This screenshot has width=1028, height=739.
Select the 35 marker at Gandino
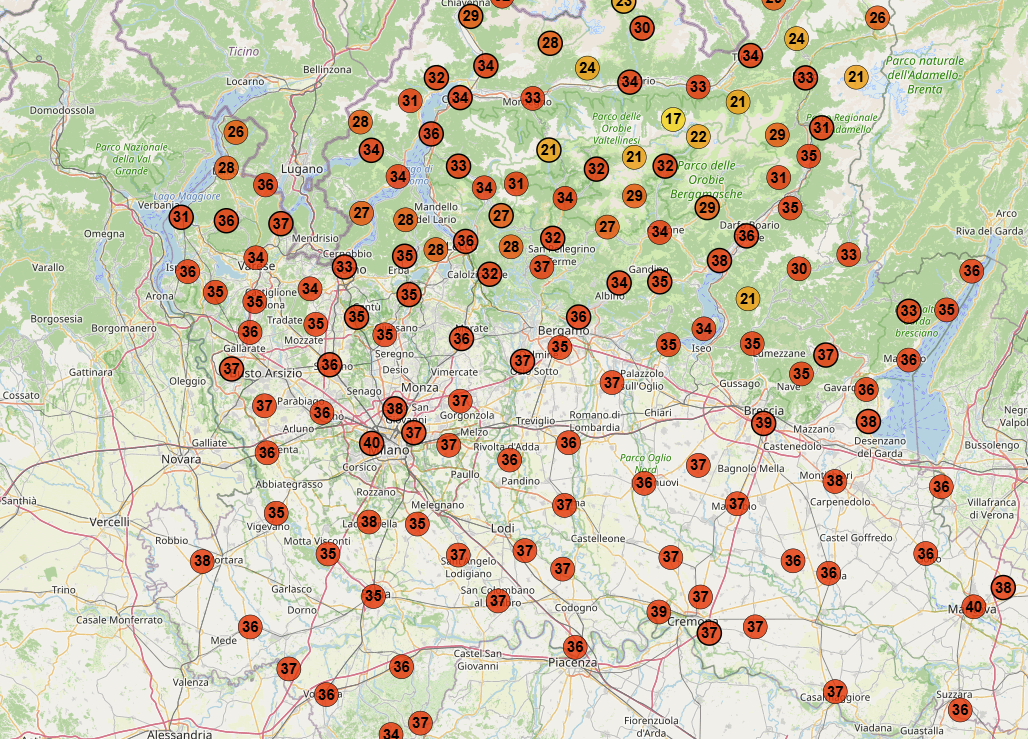click(659, 282)
